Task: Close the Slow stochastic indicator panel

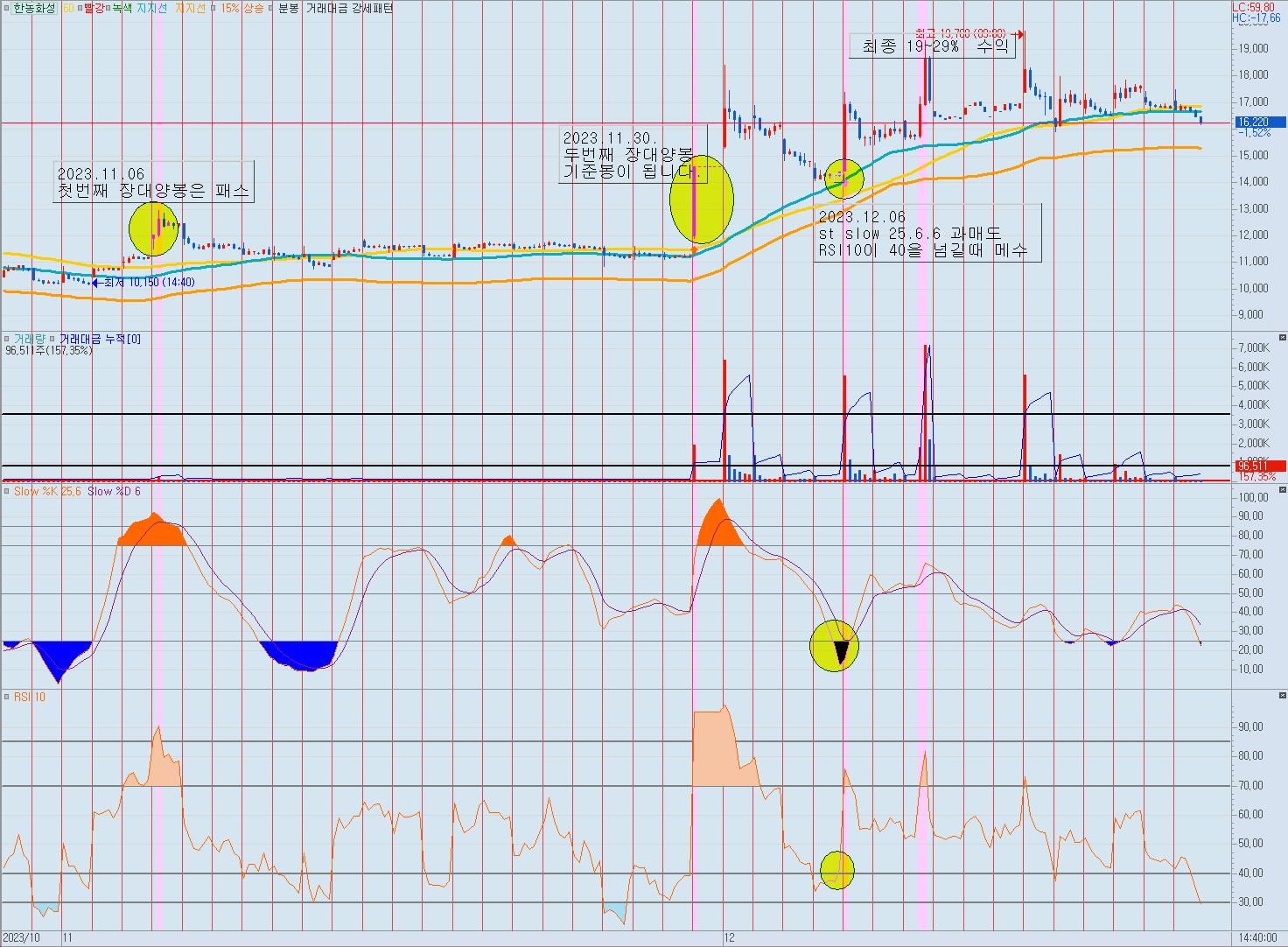Action: click(1283, 491)
